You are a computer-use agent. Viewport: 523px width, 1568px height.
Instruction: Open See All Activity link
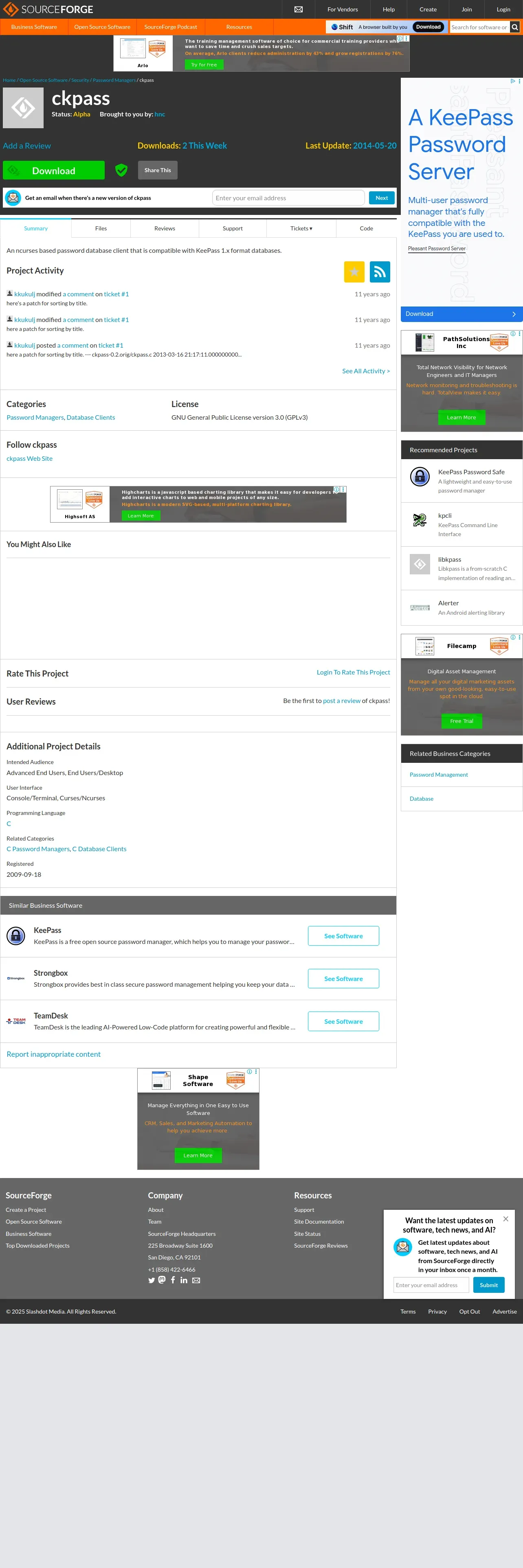(366, 371)
